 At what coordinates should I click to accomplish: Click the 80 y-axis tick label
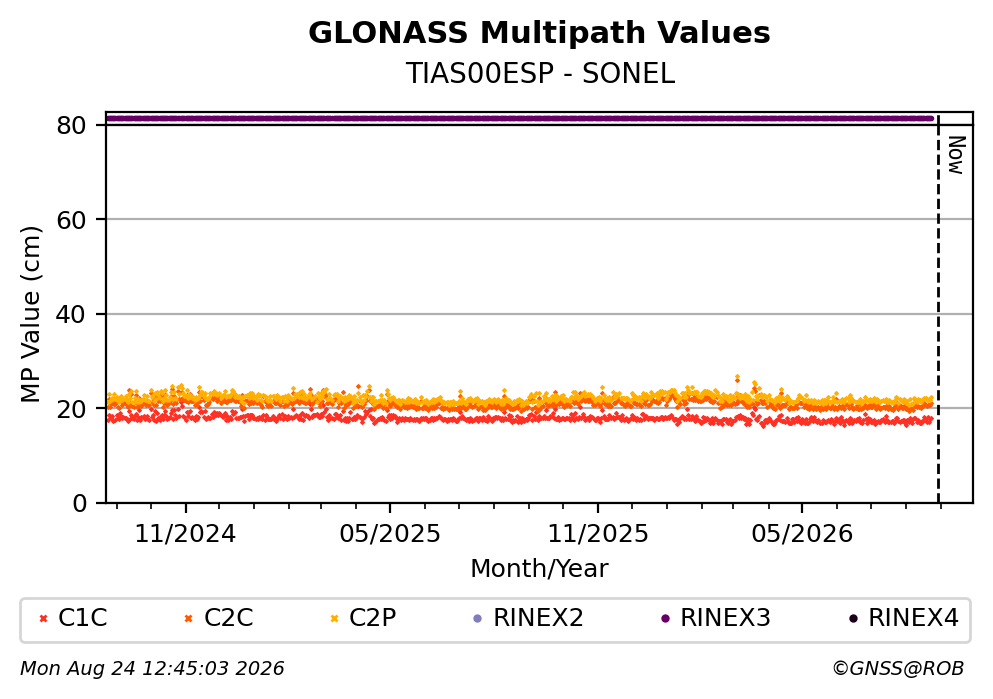pos(71,125)
